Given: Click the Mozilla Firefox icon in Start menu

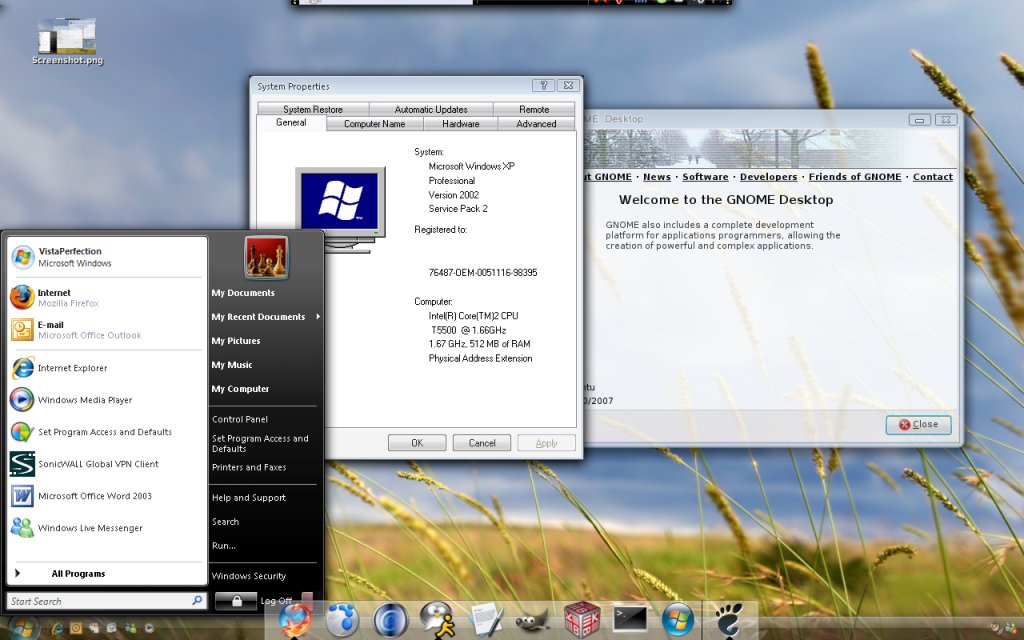Looking at the screenshot, I should [x=22, y=297].
